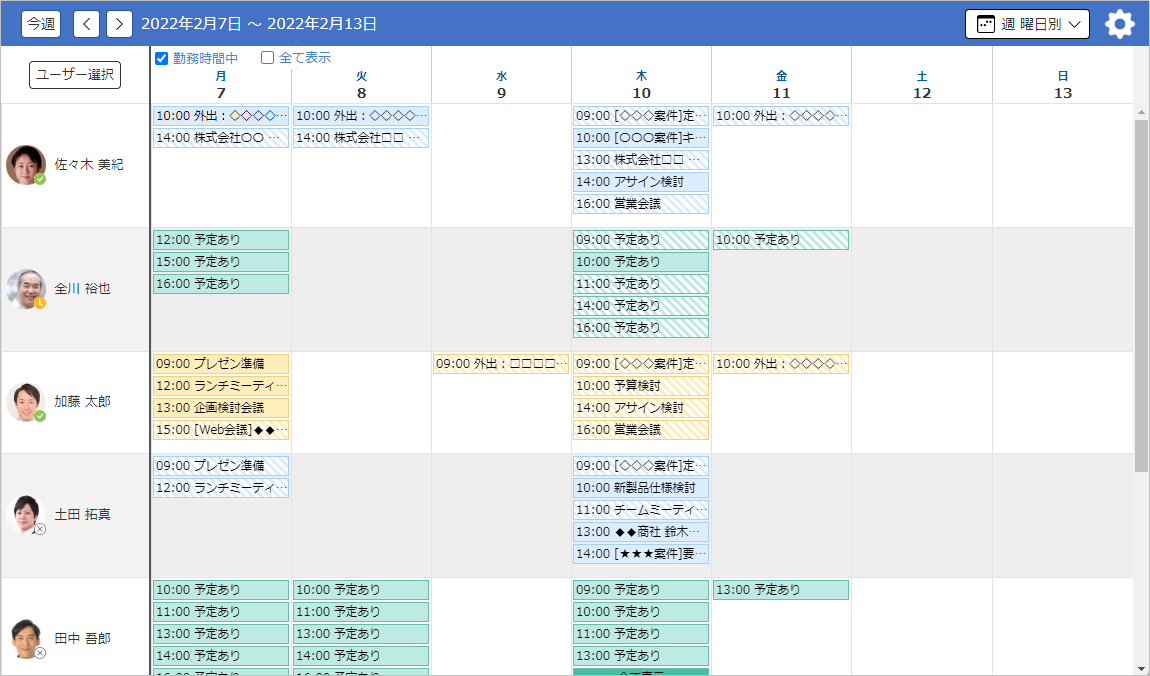Go to previous week arrow
1150x676 pixels.
pos(87,24)
